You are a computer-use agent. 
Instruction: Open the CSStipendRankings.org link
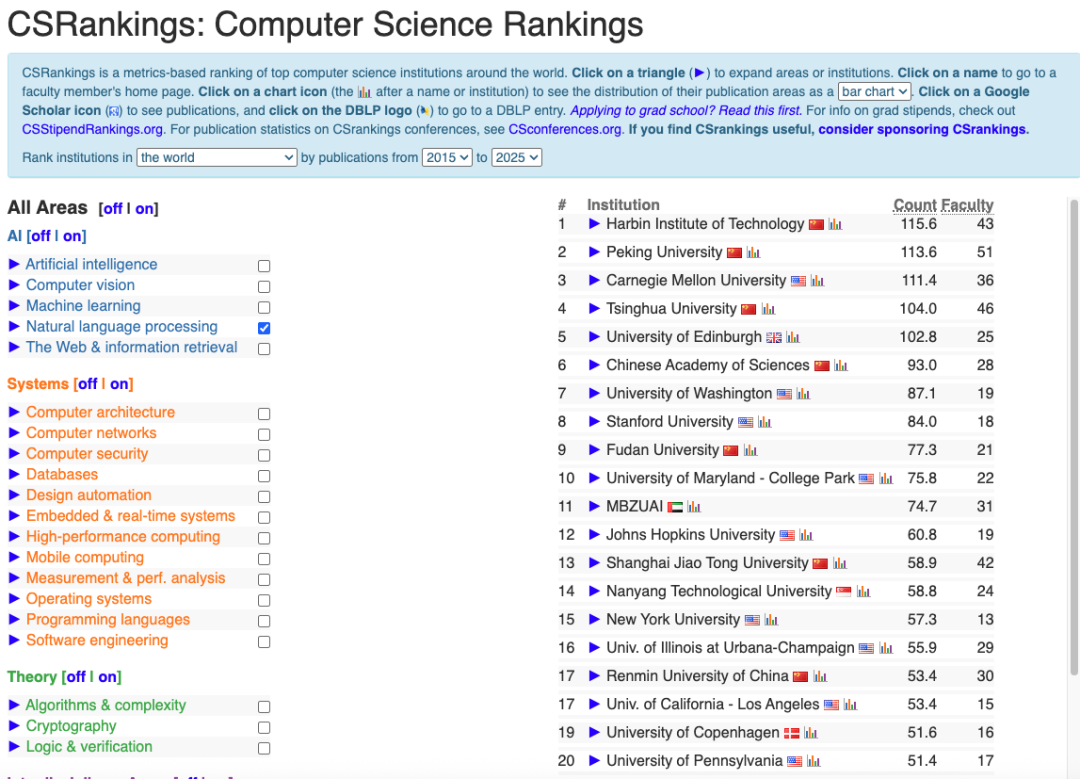click(93, 129)
